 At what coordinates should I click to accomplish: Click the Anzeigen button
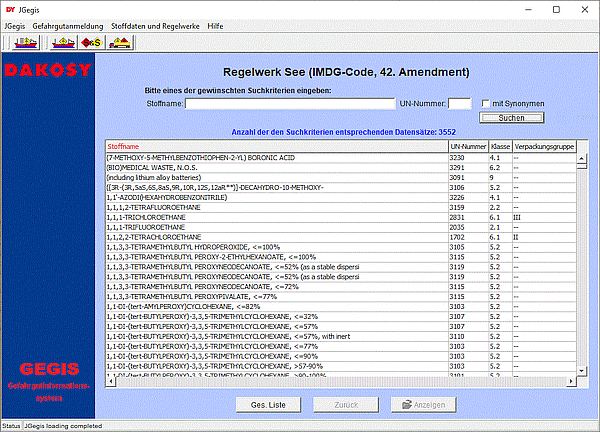424,405
